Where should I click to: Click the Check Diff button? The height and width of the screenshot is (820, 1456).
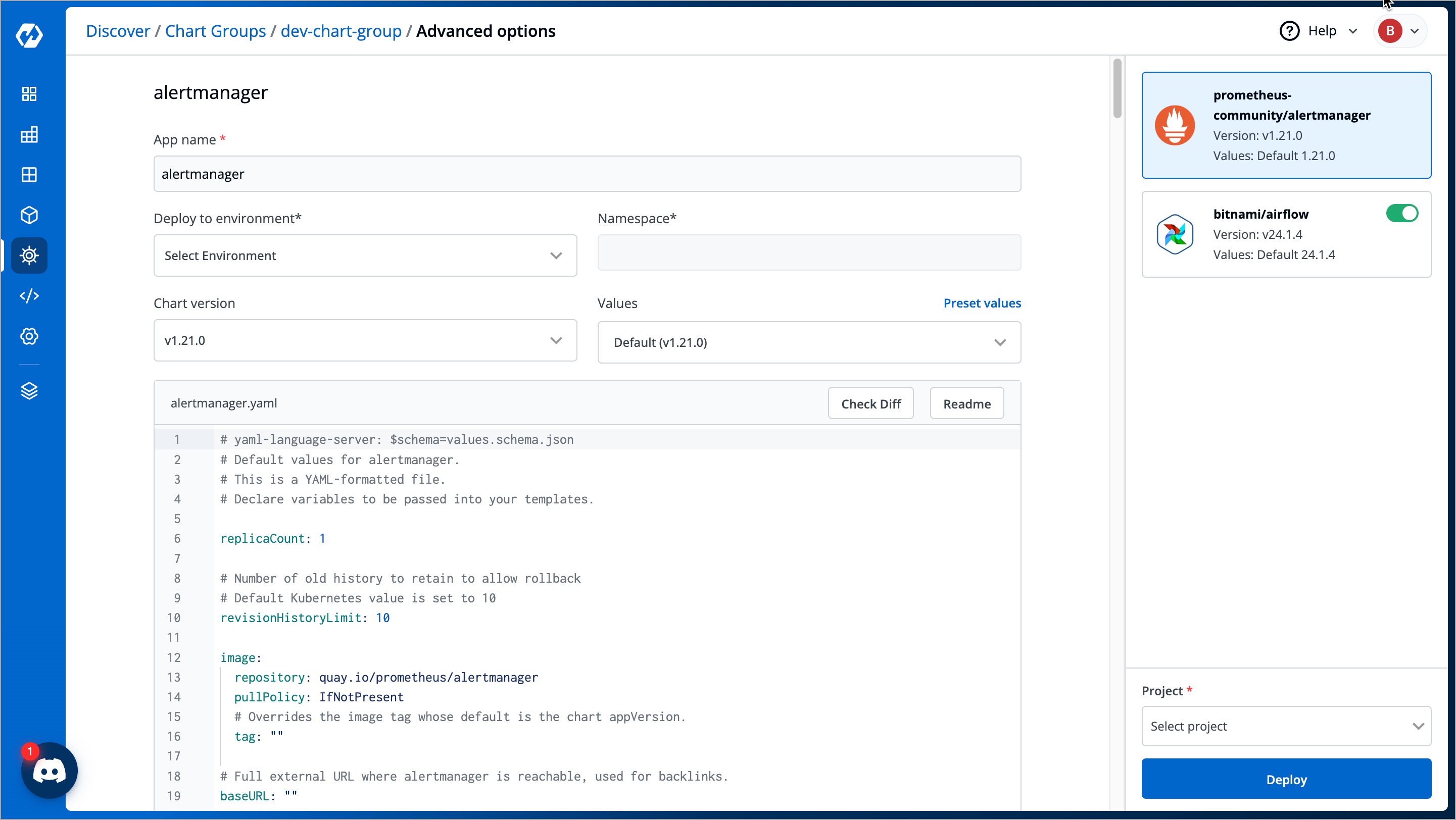click(870, 403)
